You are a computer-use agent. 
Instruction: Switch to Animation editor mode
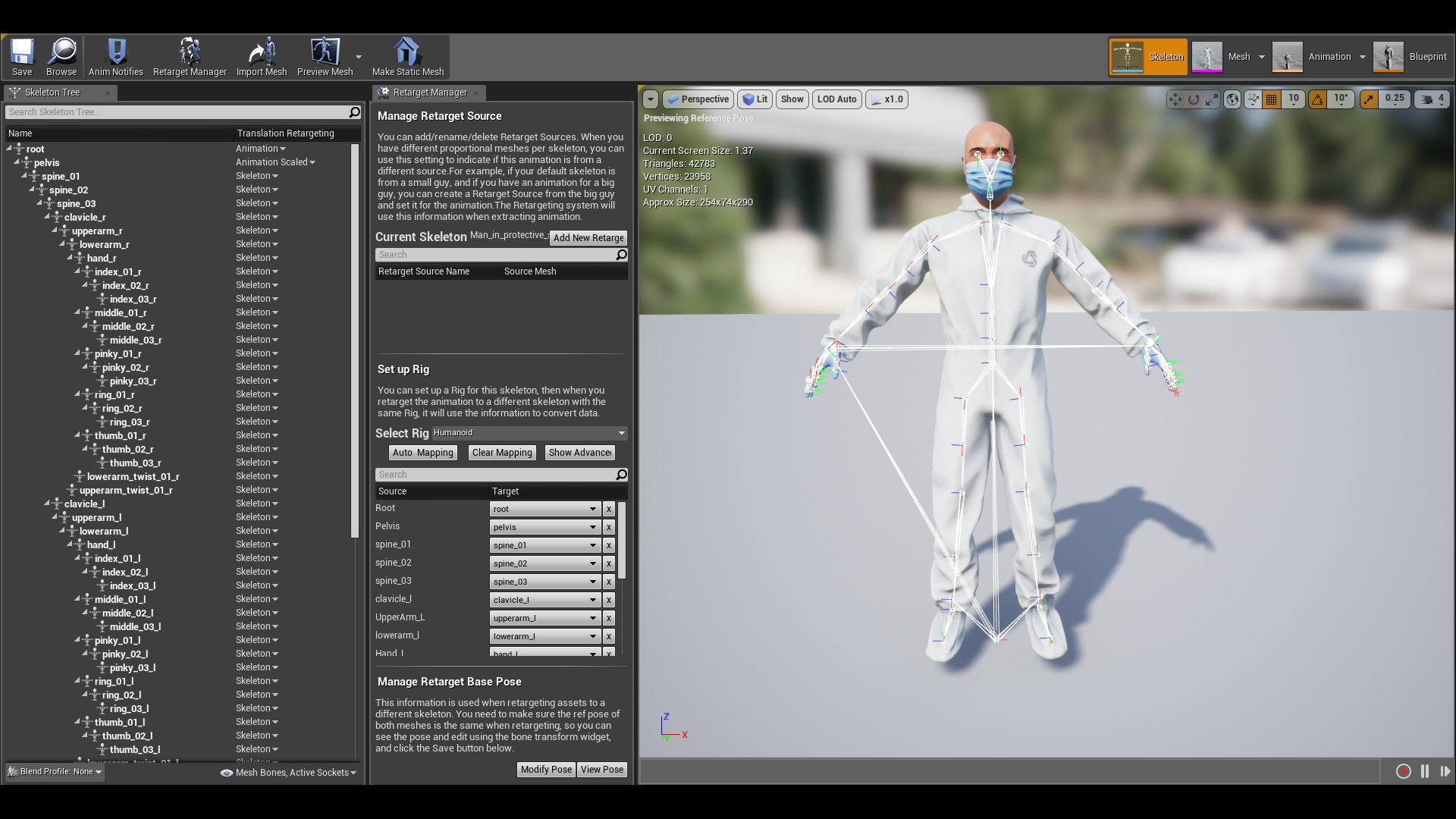click(1319, 57)
